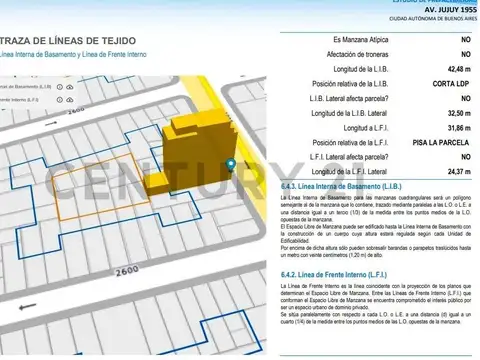The image size is (480, 360).
Task: Click the teal location pin on the map
Action: (230, 165)
